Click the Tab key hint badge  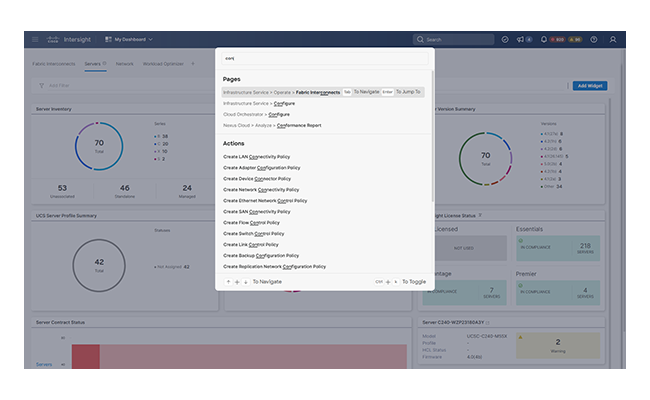[x=347, y=92]
